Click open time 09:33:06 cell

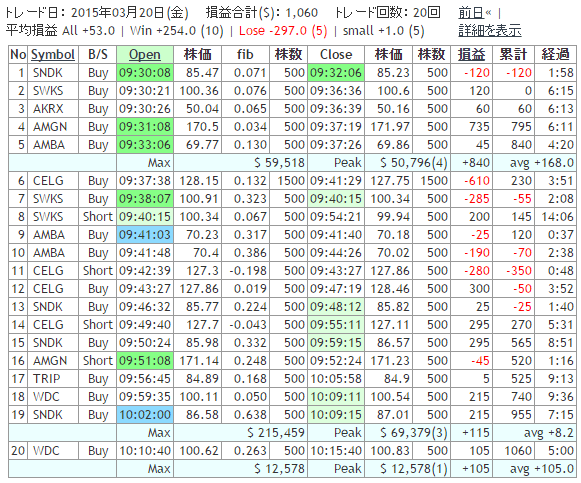click(x=145, y=145)
